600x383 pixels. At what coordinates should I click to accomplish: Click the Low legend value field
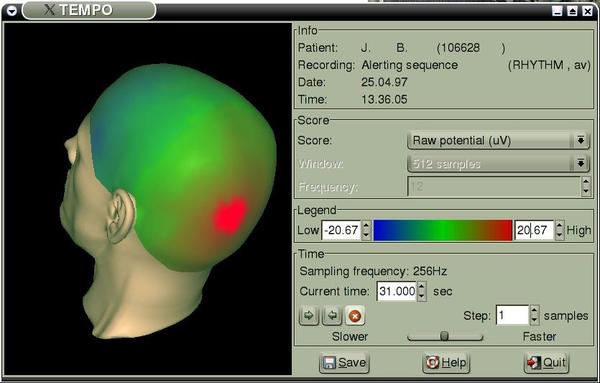click(341, 230)
